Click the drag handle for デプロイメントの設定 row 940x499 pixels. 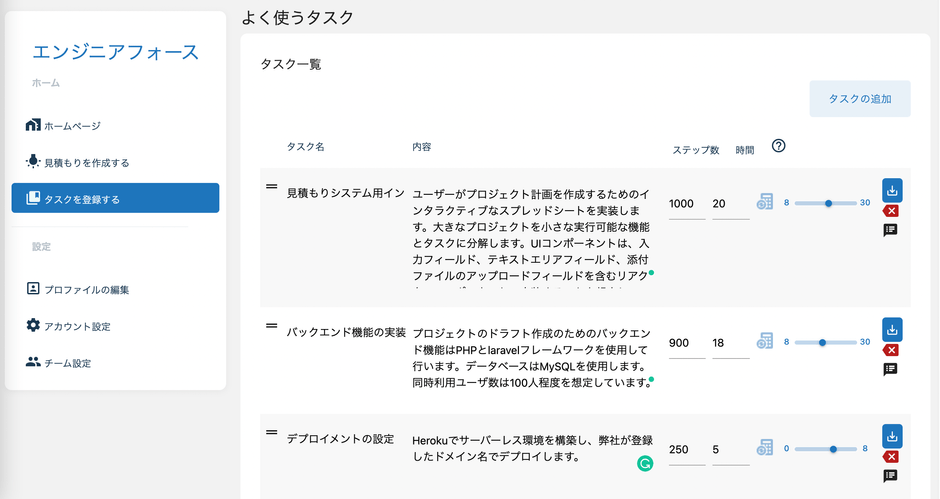(271, 432)
